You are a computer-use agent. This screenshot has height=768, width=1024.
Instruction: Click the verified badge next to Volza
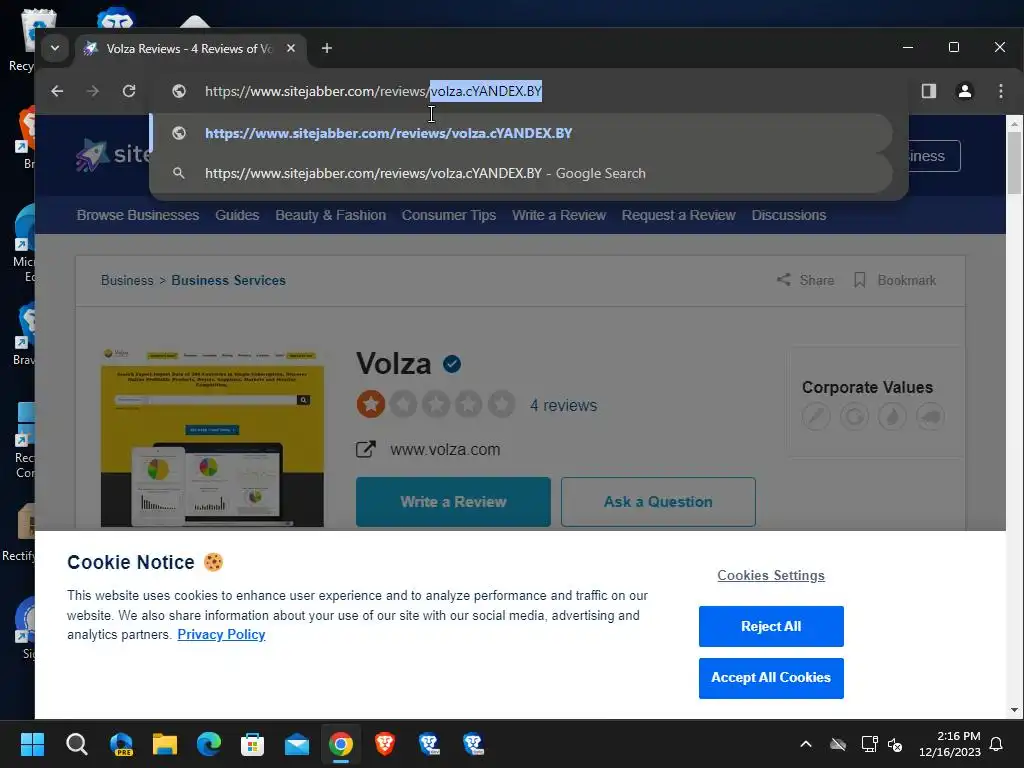[452, 364]
